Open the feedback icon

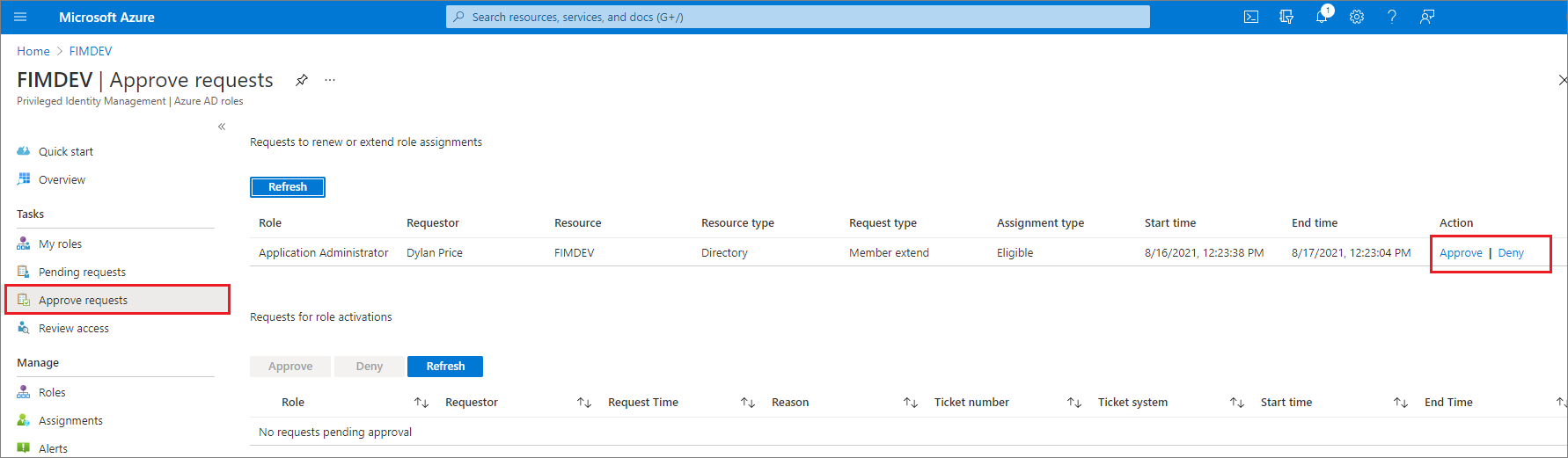[1427, 17]
